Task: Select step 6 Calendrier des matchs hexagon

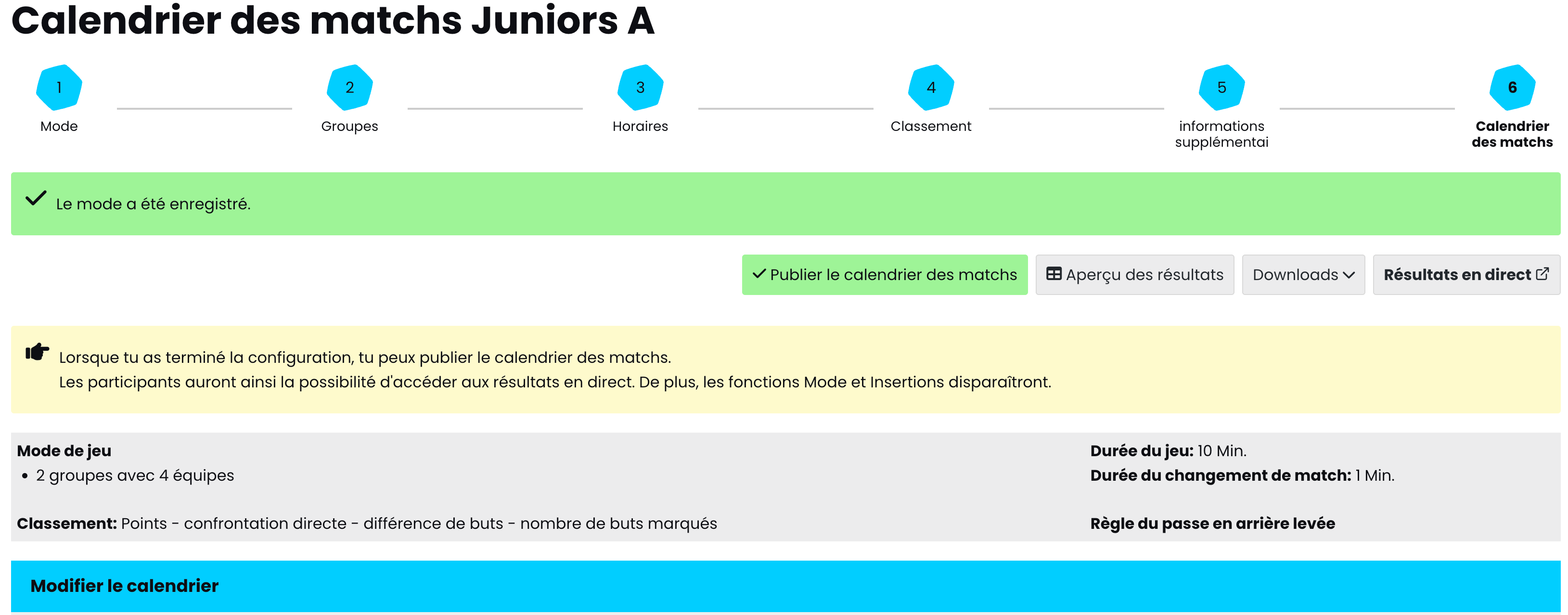Action: pos(1512,88)
